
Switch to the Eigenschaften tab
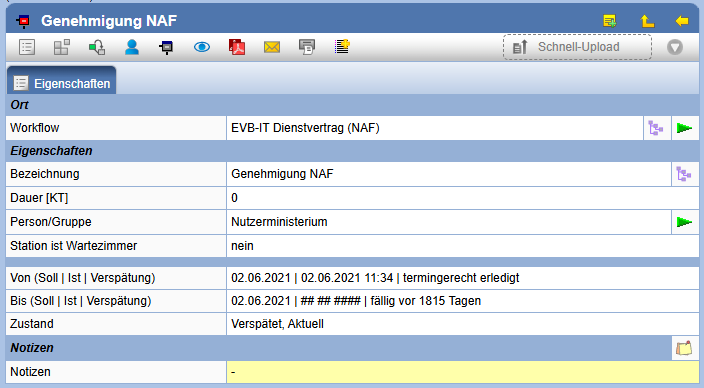(x=62, y=81)
